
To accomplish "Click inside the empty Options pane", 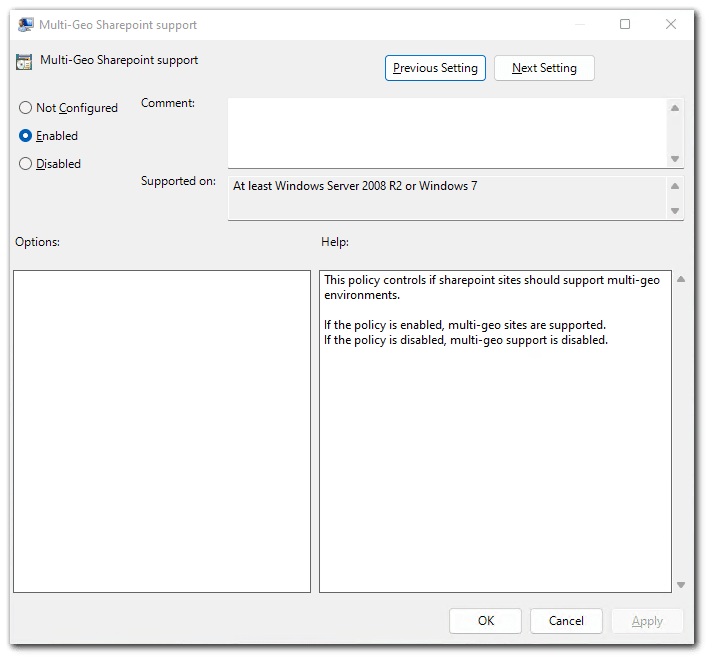I will pyautogui.click(x=162, y=431).
